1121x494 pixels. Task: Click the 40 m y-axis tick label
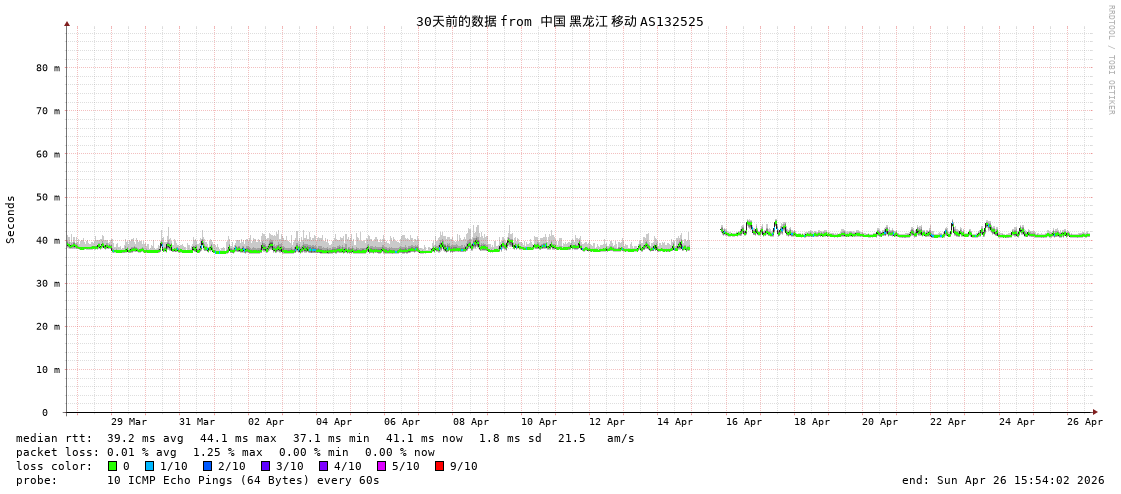(49, 240)
